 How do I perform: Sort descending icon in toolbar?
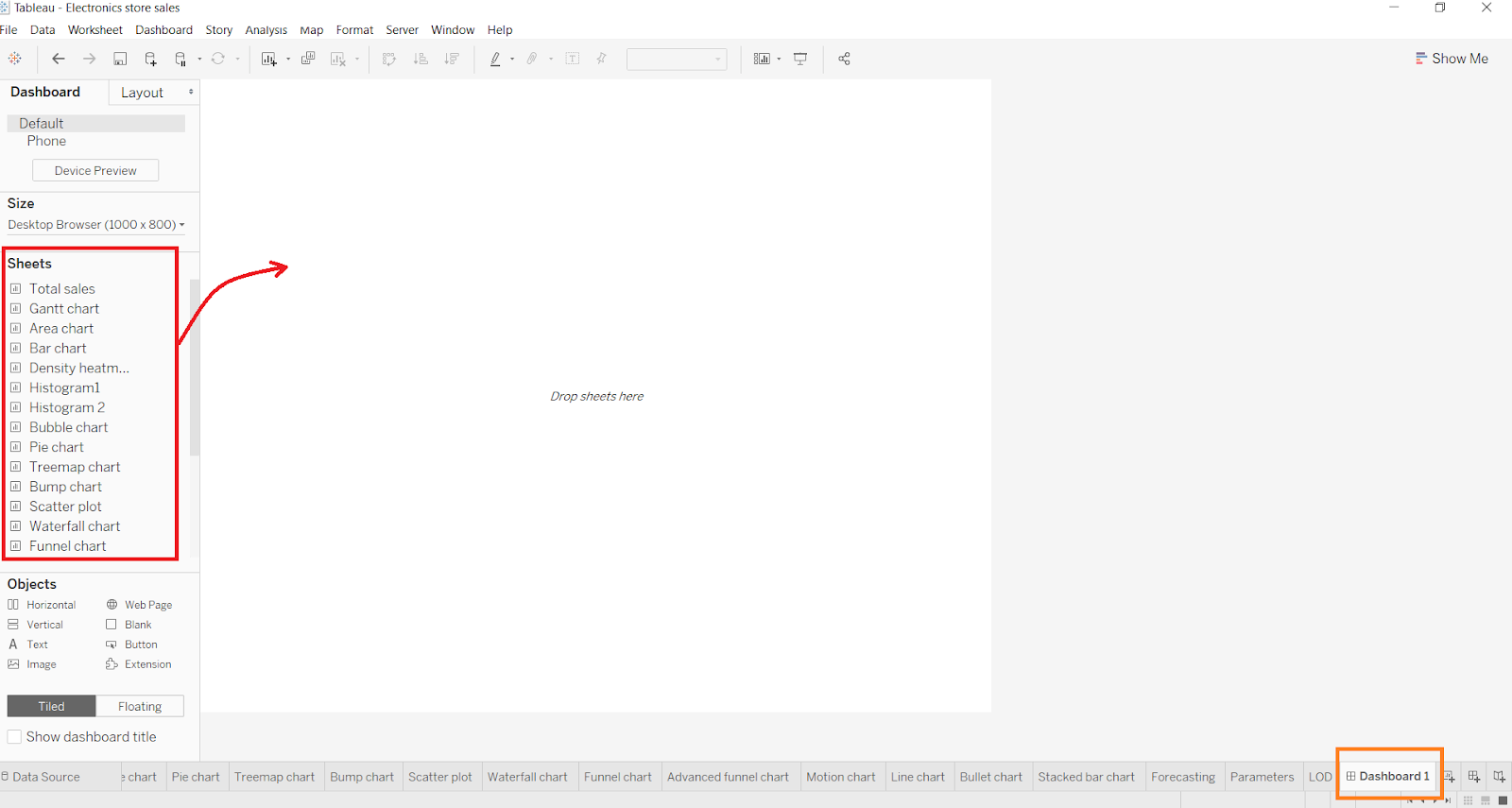(x=452, y=59)
